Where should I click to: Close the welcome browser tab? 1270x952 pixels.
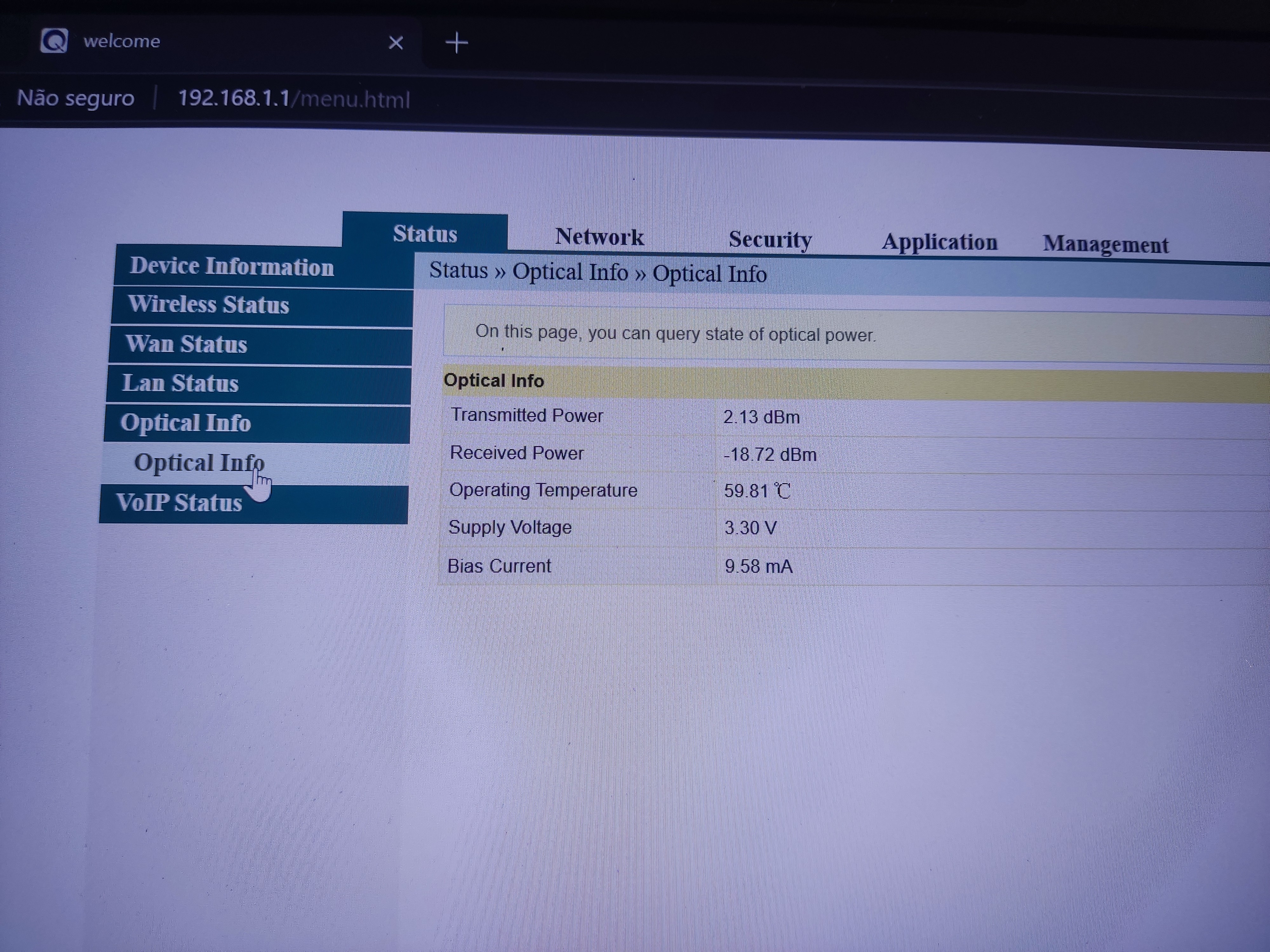tap(396, 43)
